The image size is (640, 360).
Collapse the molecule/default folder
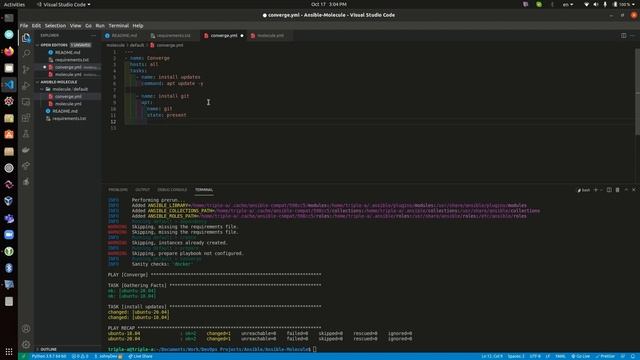(x=42, y=89)
